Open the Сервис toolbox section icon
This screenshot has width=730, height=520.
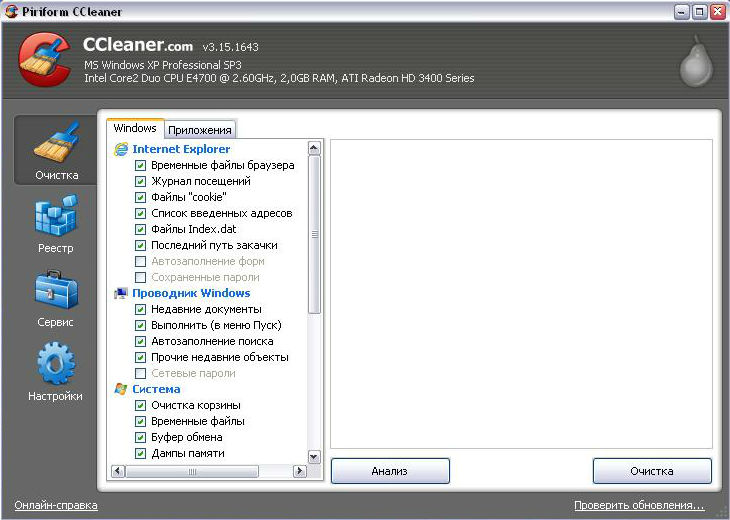(x=56, y=289)
